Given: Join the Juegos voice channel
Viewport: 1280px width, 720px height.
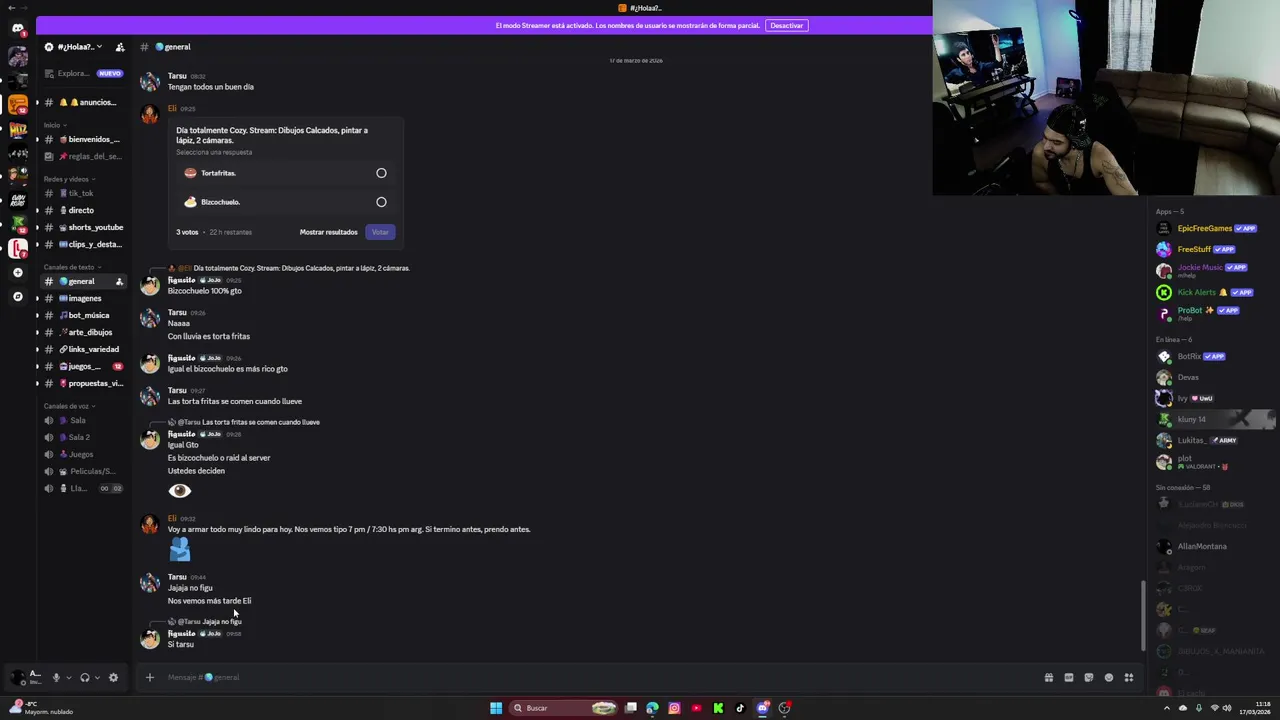Looking at the screenshot, I should 83,454.
